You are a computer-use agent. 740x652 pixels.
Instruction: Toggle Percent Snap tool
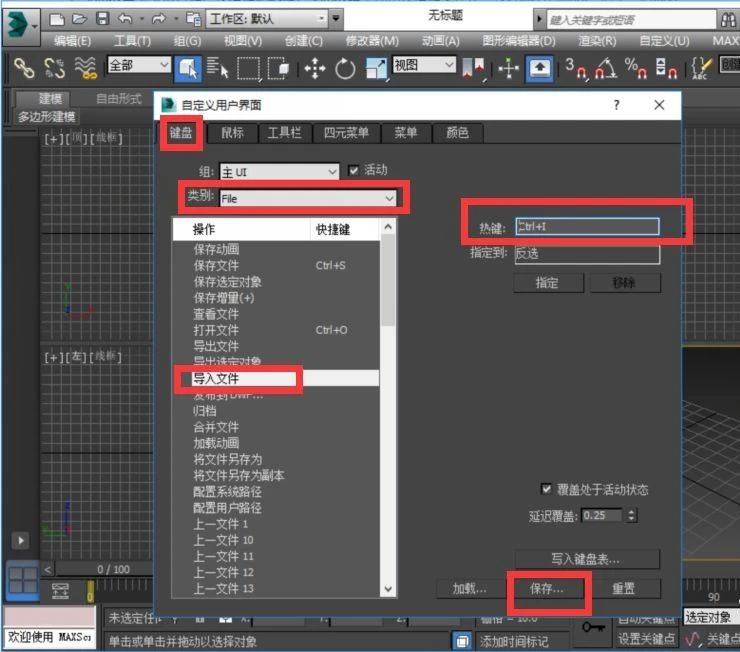click(636, 69)
